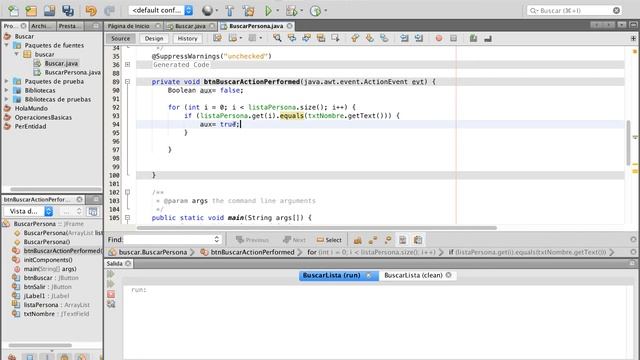This screenshot has width=640, height=360.
Task: Open the History view
Action: click(x=187, y=38)
